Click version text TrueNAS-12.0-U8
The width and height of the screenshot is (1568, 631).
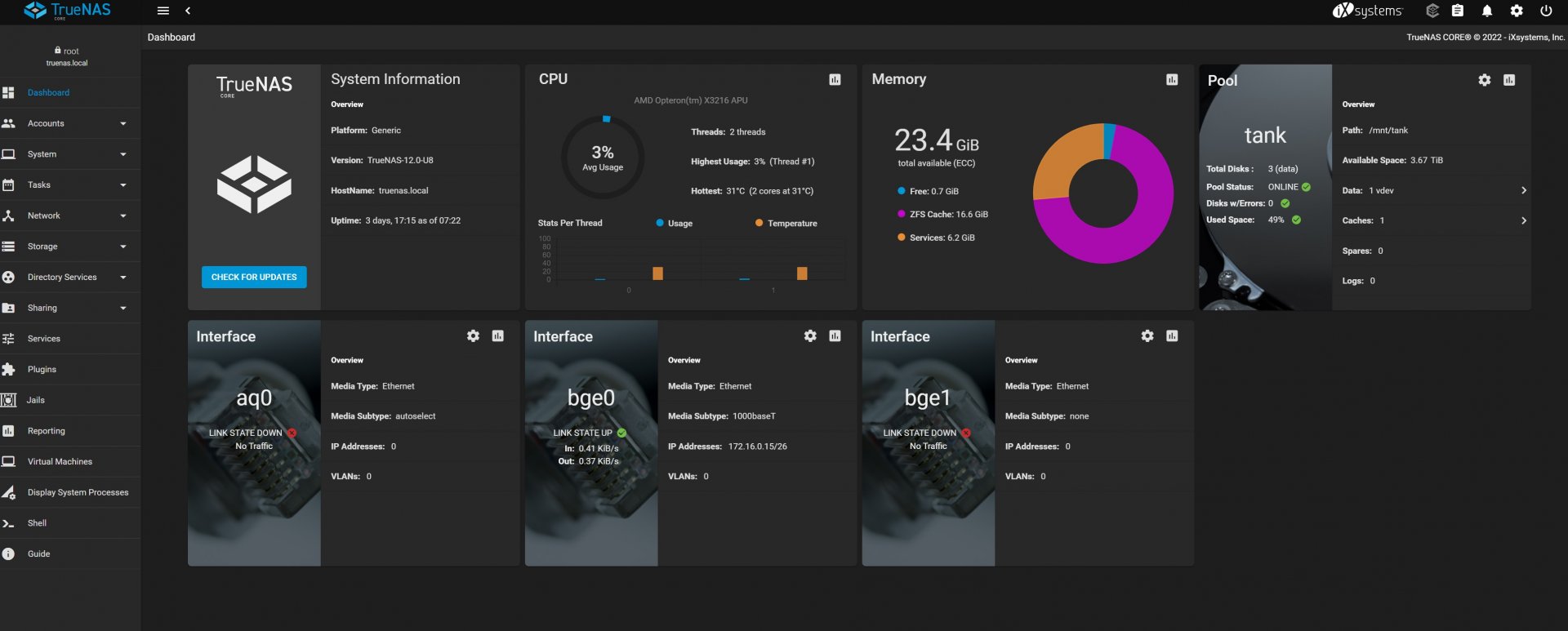pos(400,161)
